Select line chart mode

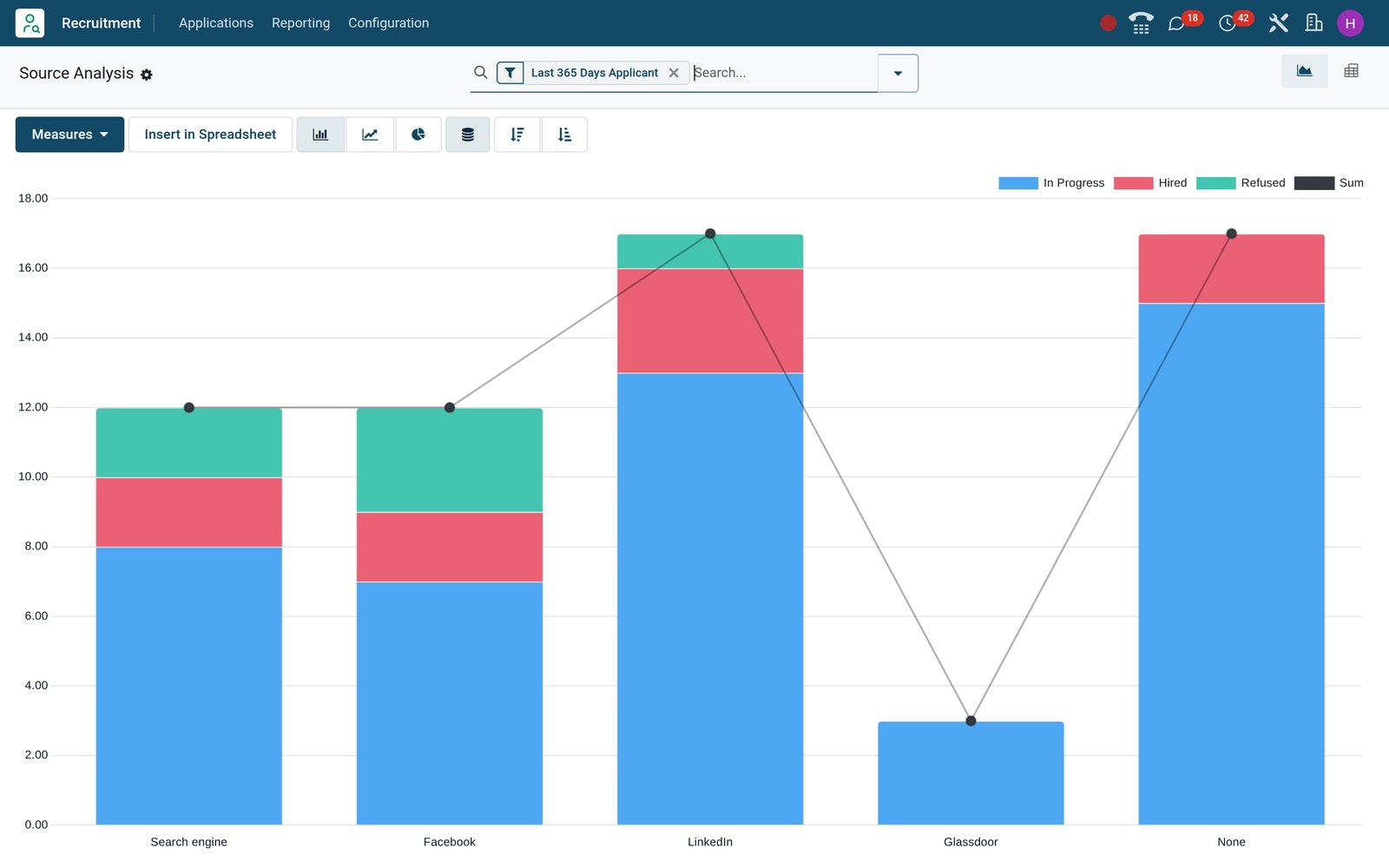tap(370, 135)
